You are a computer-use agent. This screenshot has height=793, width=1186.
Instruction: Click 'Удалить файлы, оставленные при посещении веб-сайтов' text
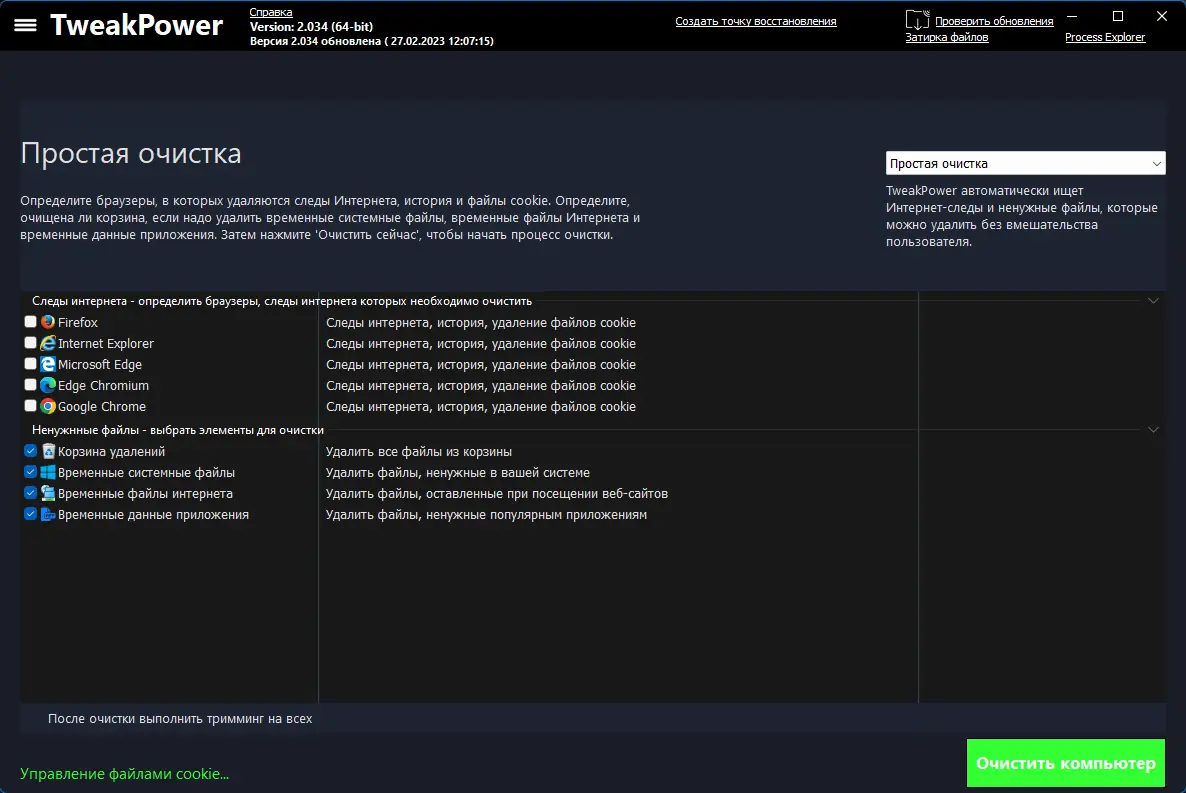[x=497, y=493]
